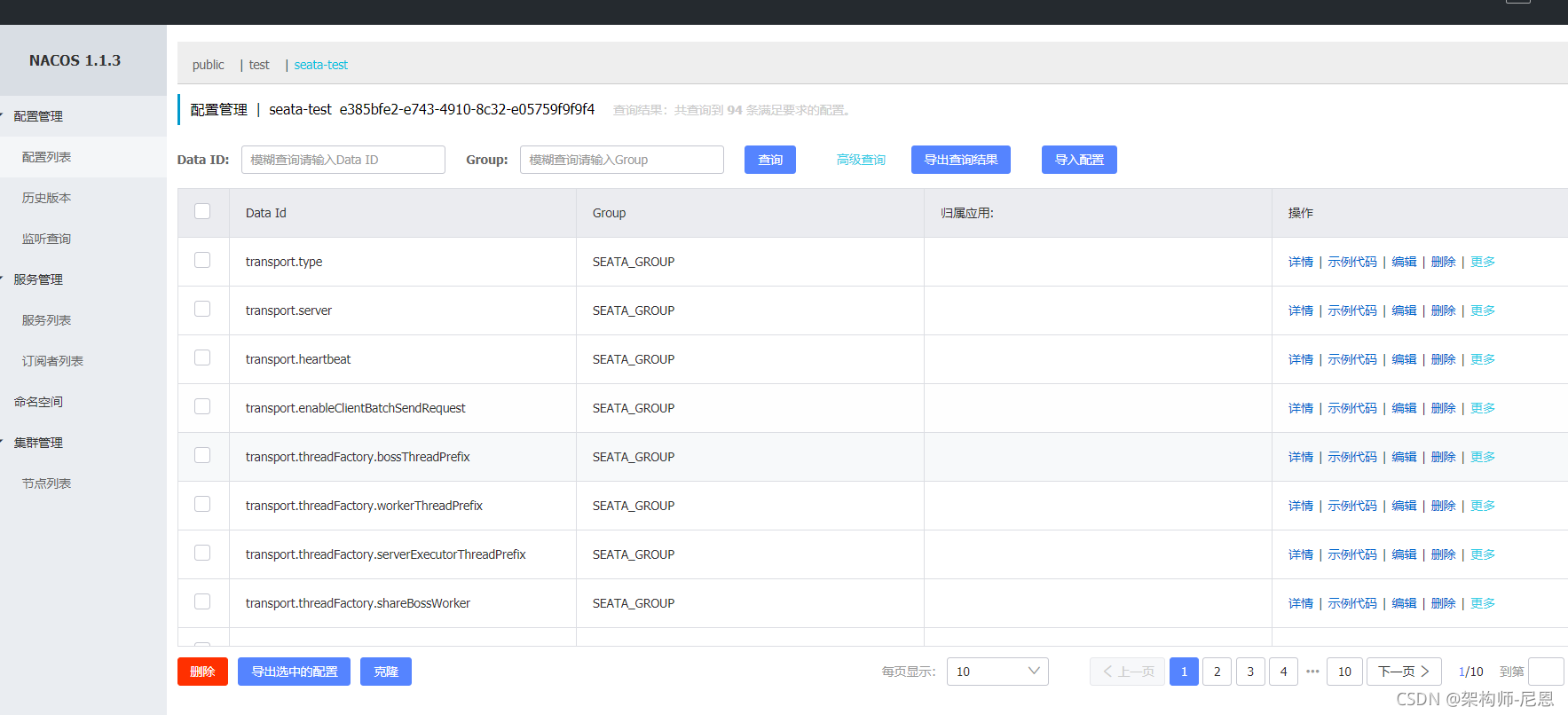The height and width of the screenshot is (715, 1568).
Task: Click 编辑 for transport.enableClientBatchSendRequest row
Action: [1403, 408]
